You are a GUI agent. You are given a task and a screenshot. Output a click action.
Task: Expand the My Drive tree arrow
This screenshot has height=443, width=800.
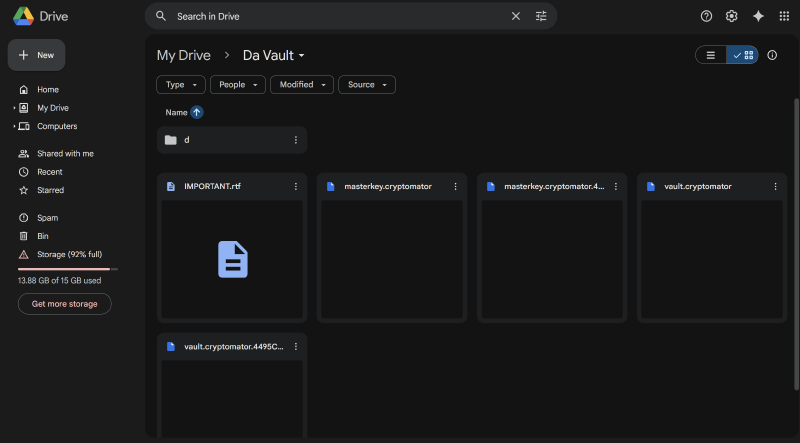coord(14,108)
